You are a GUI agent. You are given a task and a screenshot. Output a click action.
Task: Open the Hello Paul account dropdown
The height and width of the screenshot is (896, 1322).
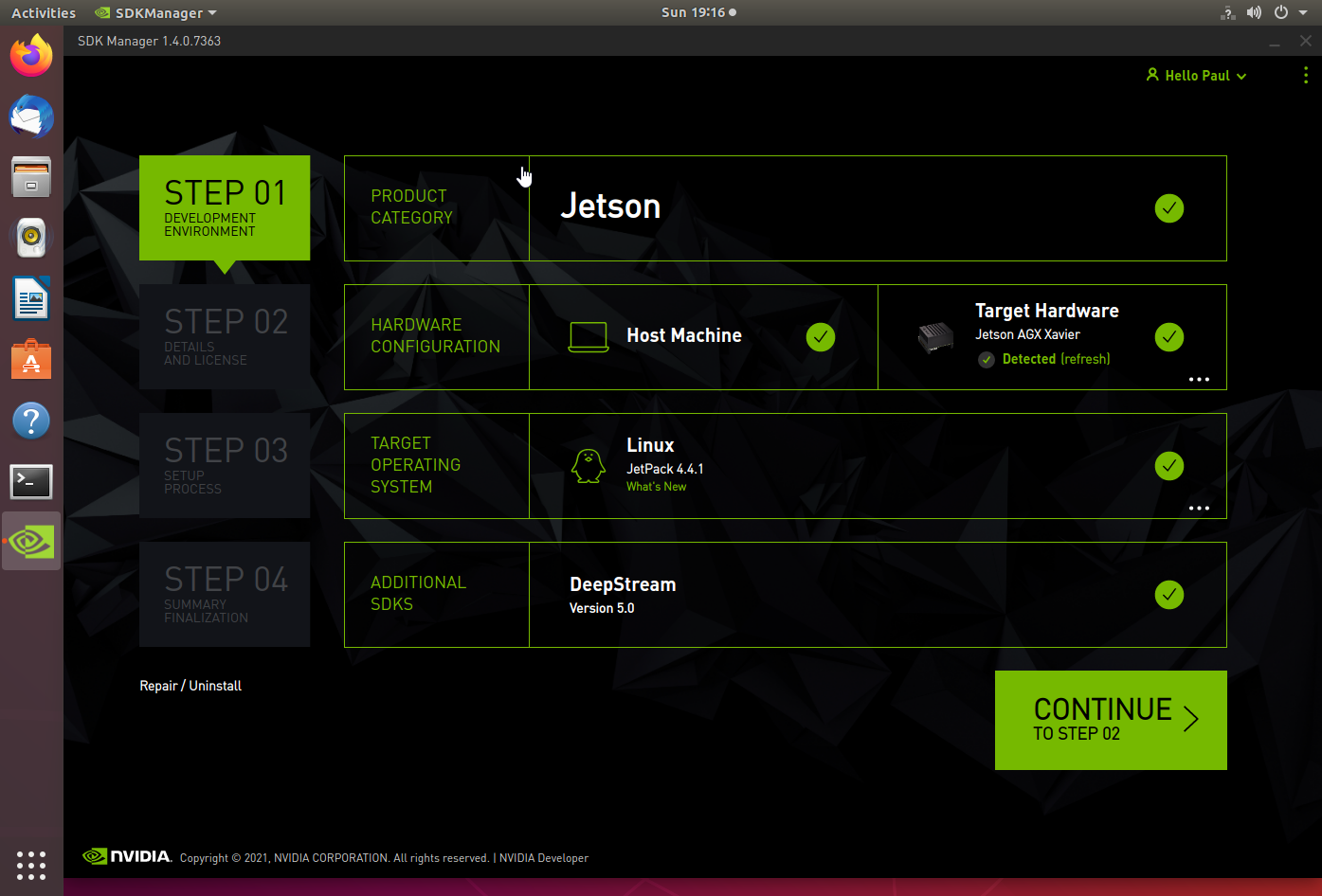[1197, 76]
